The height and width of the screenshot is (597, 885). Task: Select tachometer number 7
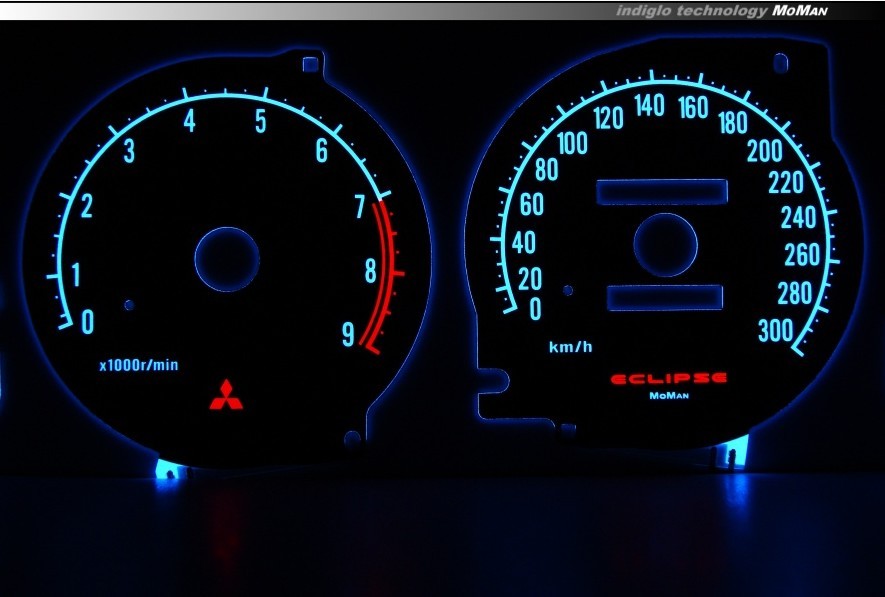[360, 207]
